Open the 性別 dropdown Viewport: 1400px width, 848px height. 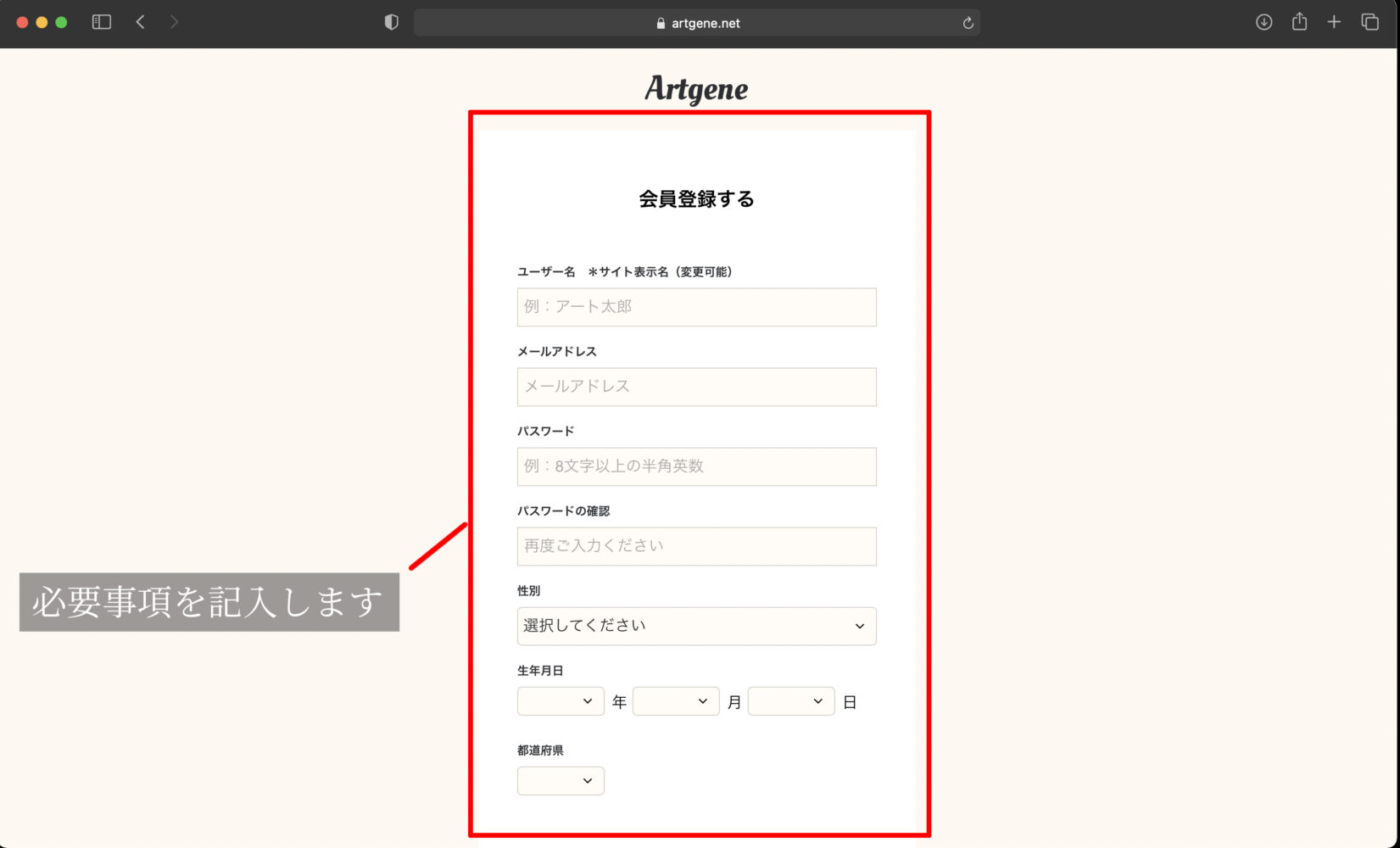click(x=696, y=626)
